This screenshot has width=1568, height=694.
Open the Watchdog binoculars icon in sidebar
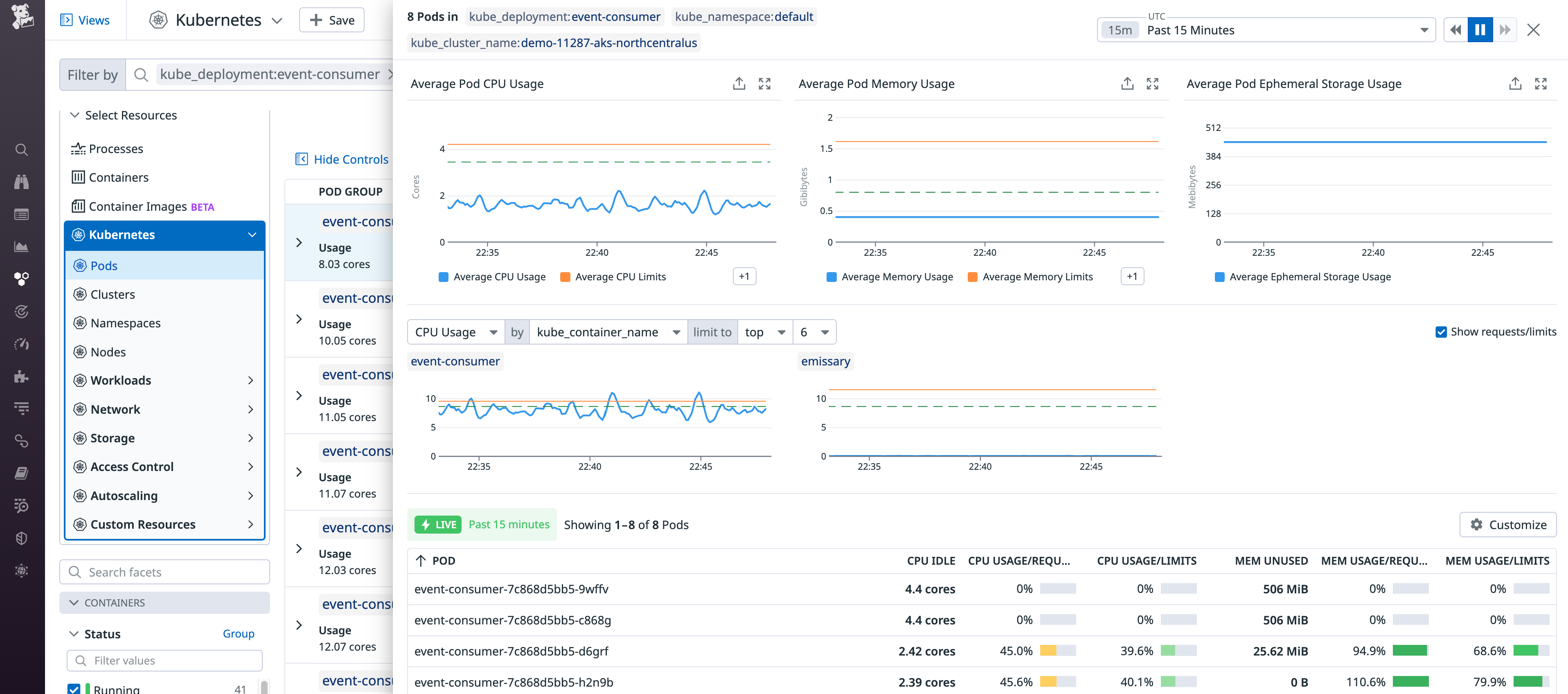[x=22, y=181]
